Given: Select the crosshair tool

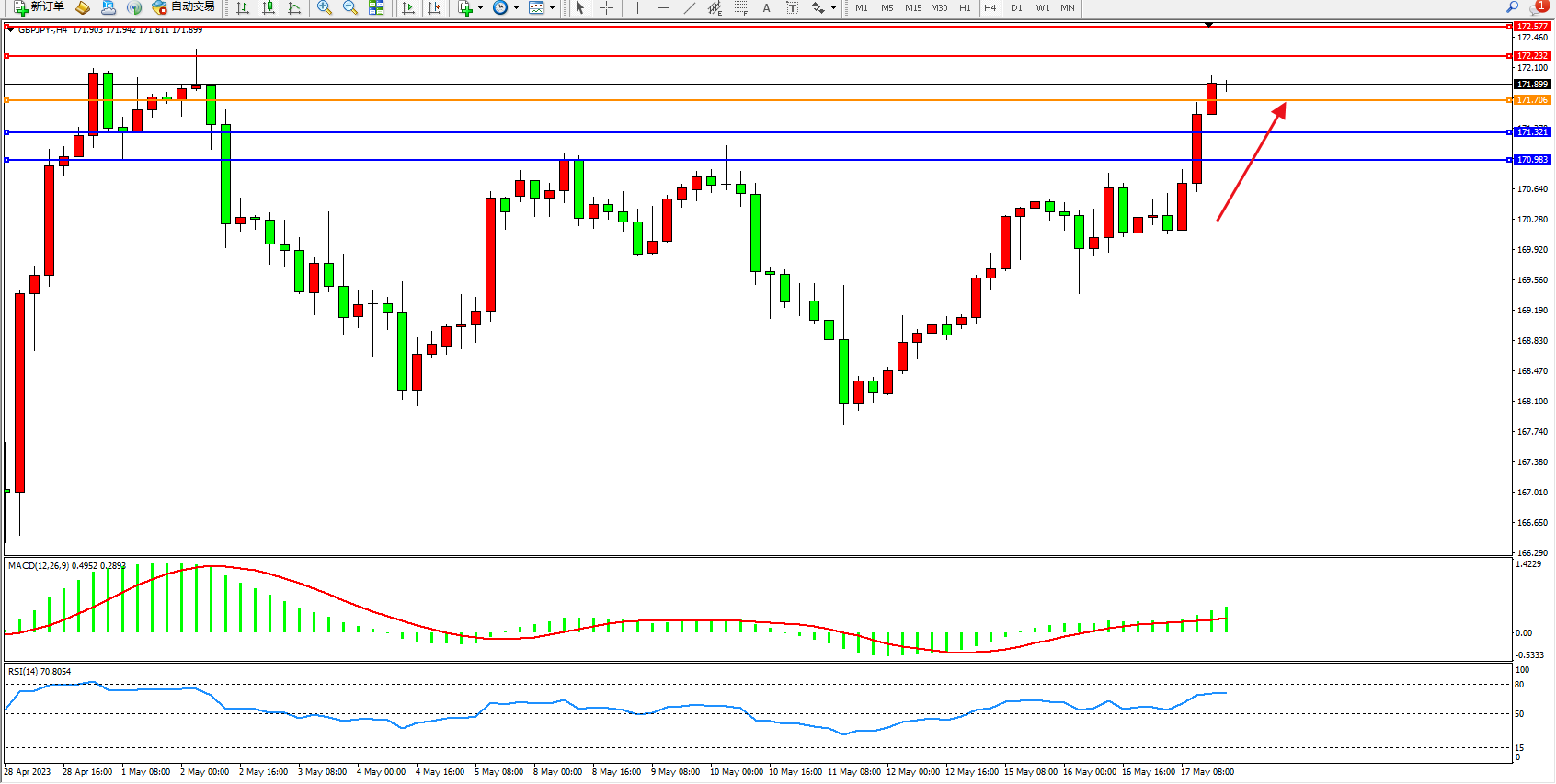Looking at the screenshot, I should point(606,7).
